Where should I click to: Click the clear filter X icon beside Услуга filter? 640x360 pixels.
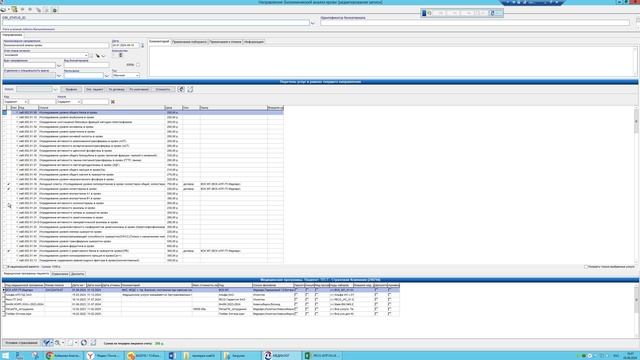(113, 102)
